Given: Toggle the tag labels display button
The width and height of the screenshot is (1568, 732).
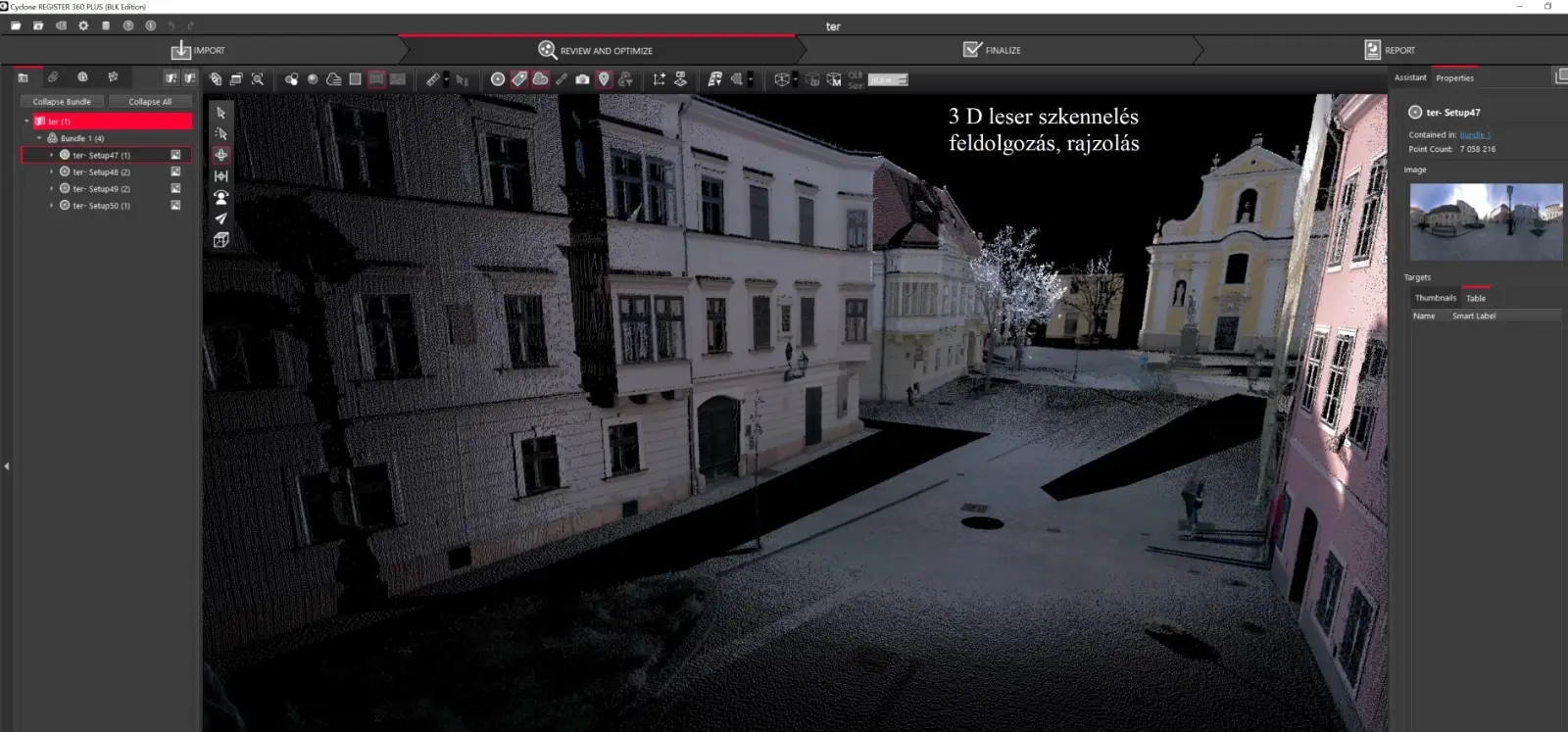Looking at the screenshot, I should (x=519, y=79).
